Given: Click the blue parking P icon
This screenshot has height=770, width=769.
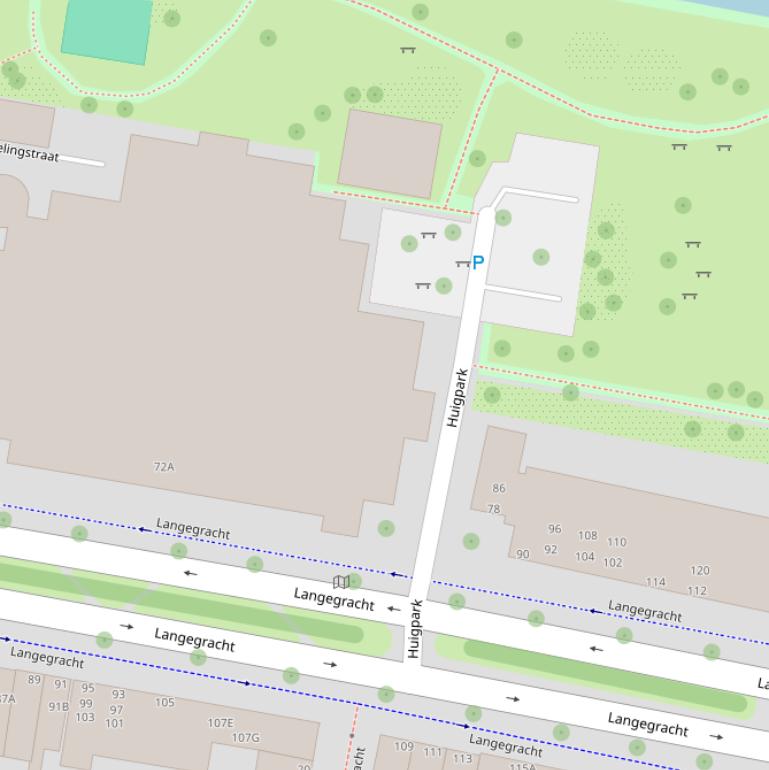Looking at the screenshot, I should [x=478, y=262].
